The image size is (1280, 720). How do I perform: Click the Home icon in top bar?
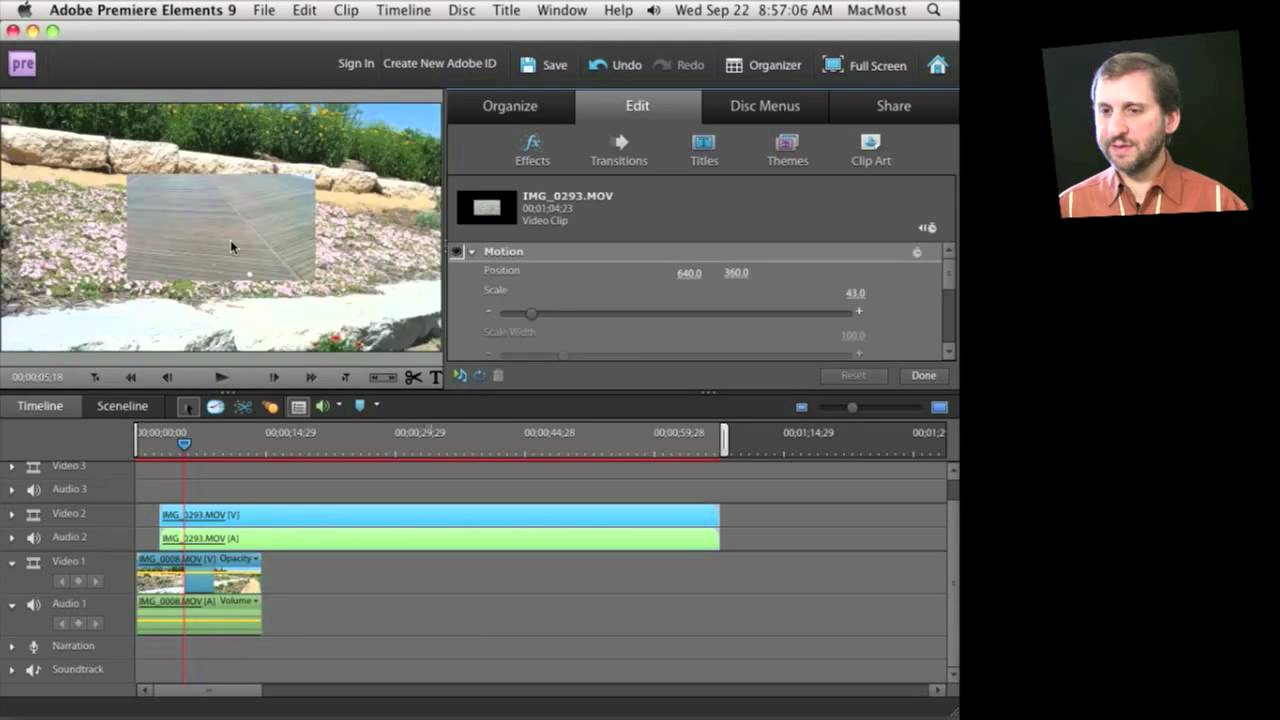click(x=937, y=65)
